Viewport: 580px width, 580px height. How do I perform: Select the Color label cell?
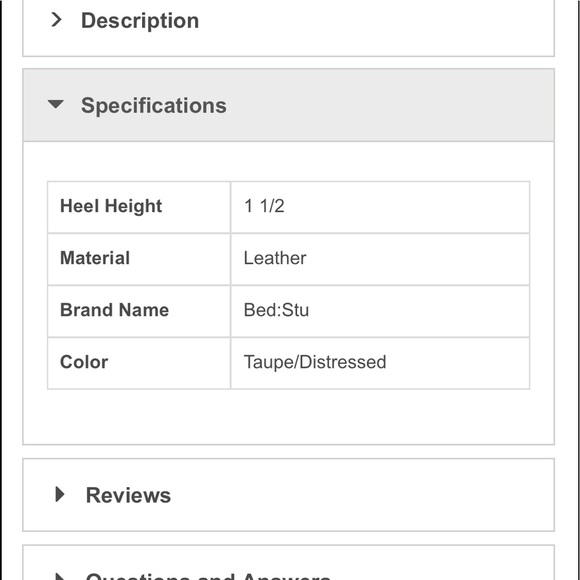click(x=139, y=363)
